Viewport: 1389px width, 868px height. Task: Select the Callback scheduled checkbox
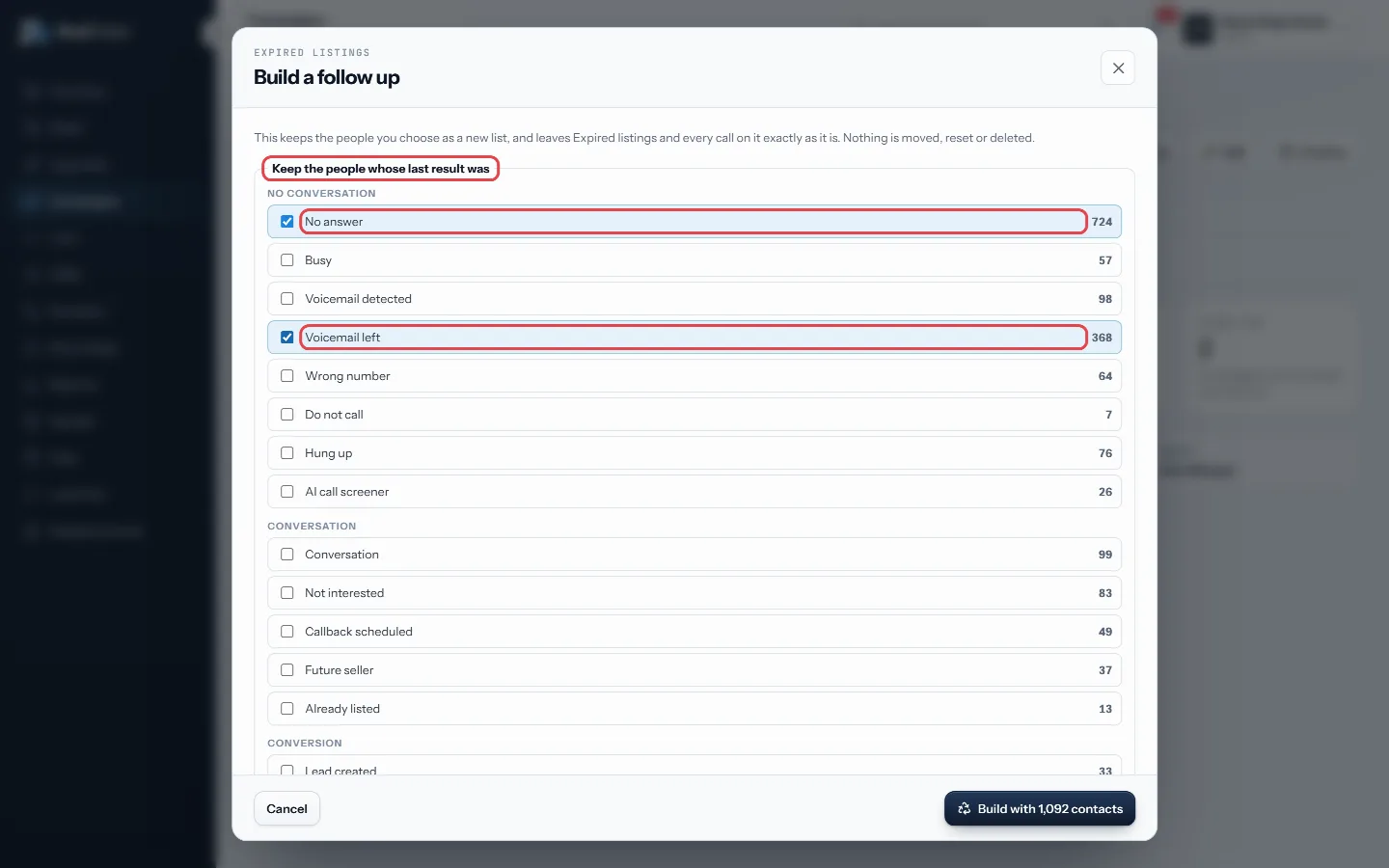pos(287,632)
